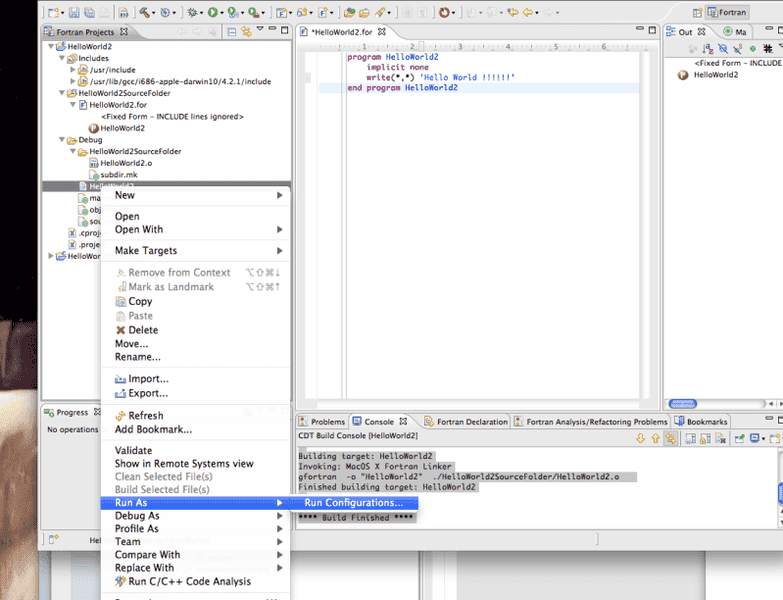Collapse All in Fortran Projects panel
Viewport: 783px width, 600px height.
pyautogui.click(x=231, y=33)
